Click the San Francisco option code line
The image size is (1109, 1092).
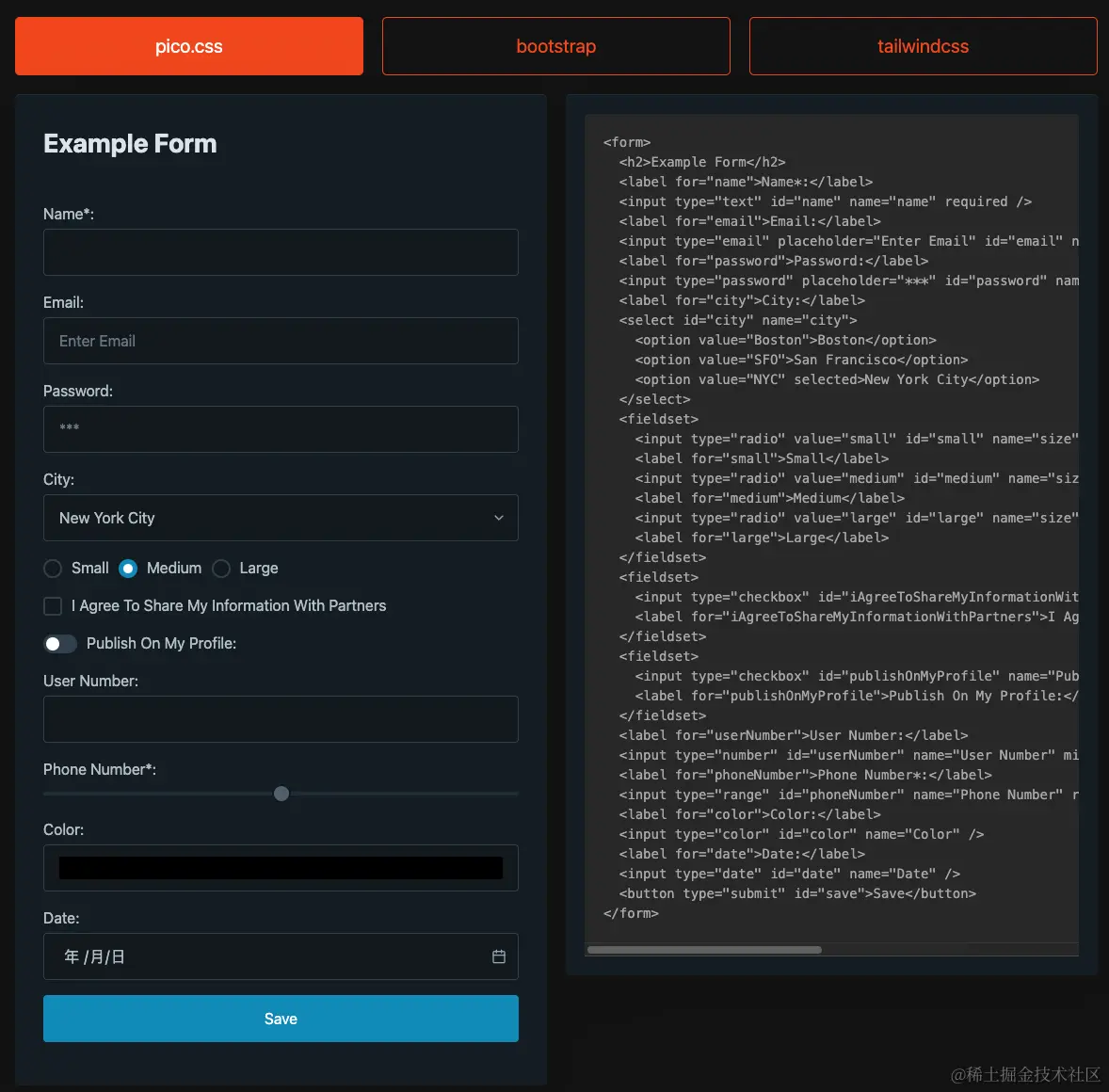pos(801,360)
